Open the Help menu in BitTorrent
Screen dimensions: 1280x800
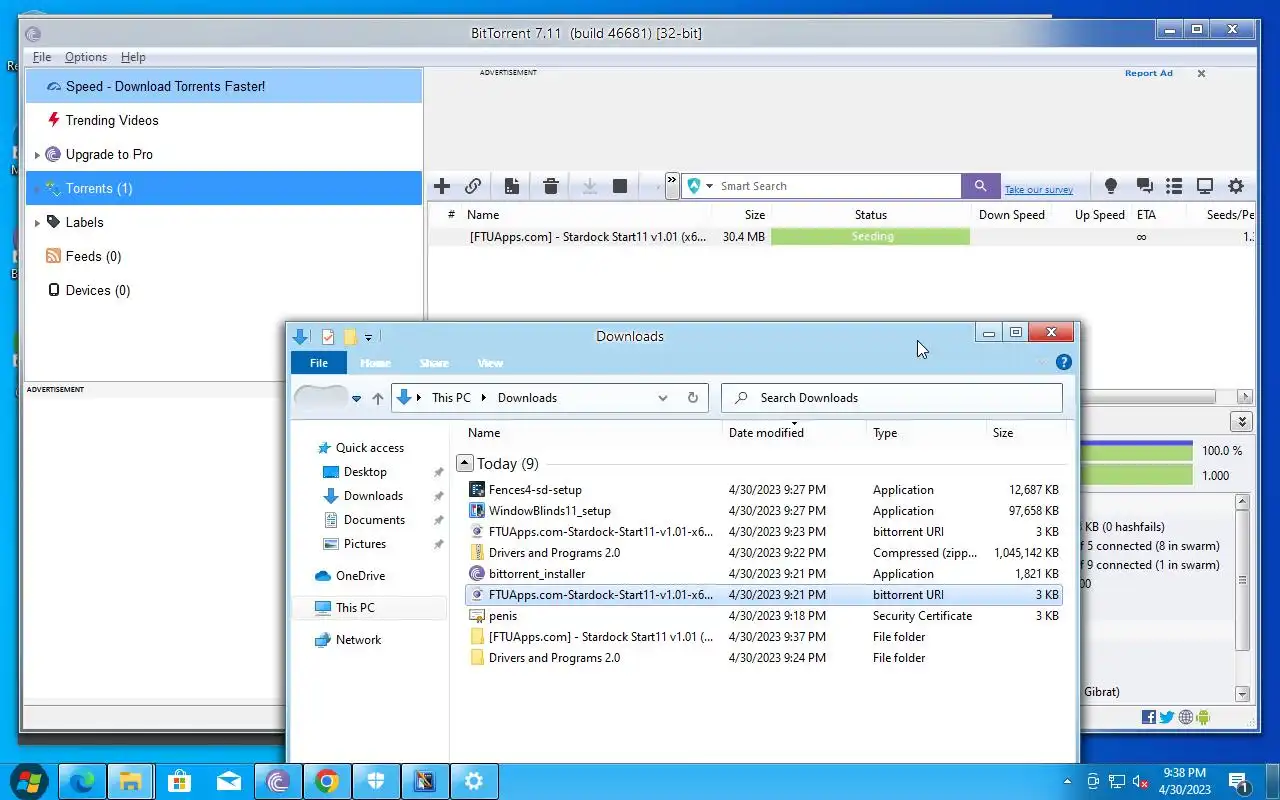[x=133, y=57]
